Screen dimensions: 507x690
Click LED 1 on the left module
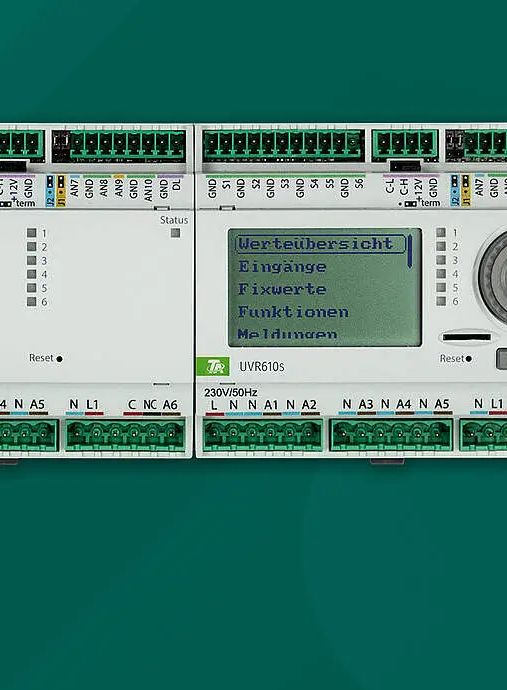31,233
